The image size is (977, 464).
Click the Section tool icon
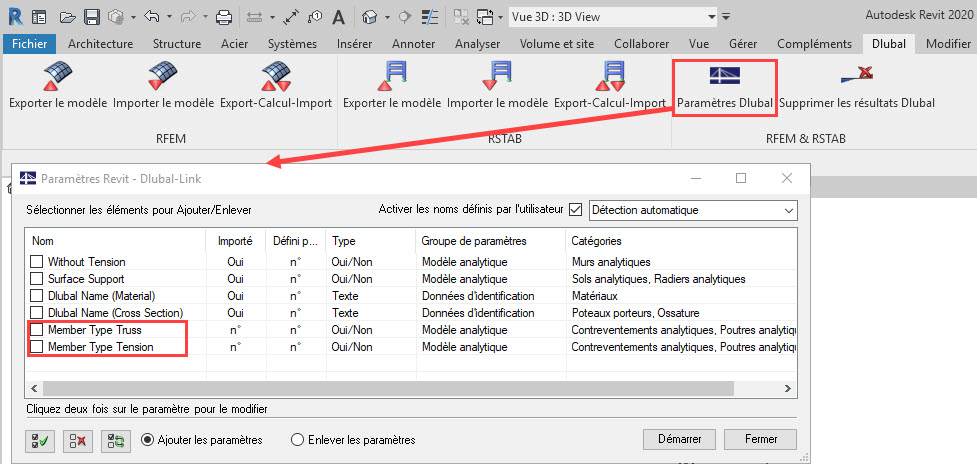coord(405,17)
